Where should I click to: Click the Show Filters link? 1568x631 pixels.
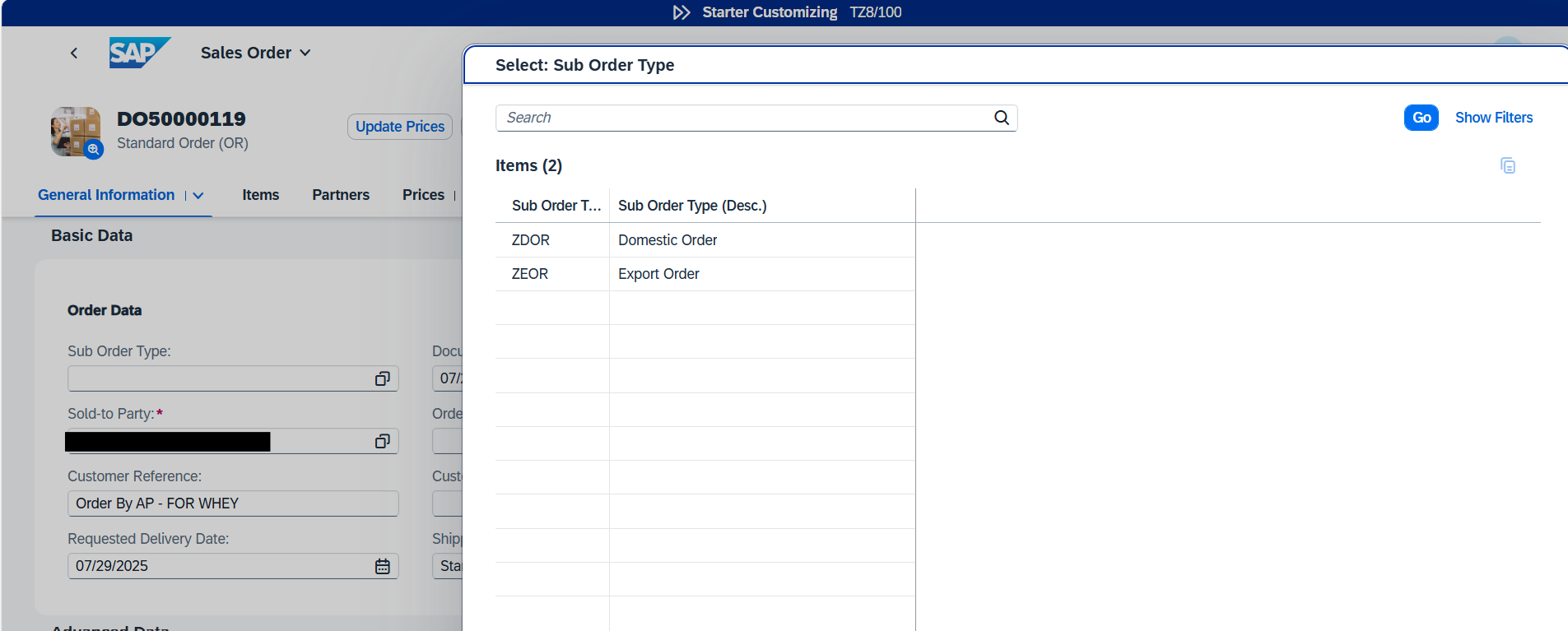pyautogui.click(x=1494, y=118)
